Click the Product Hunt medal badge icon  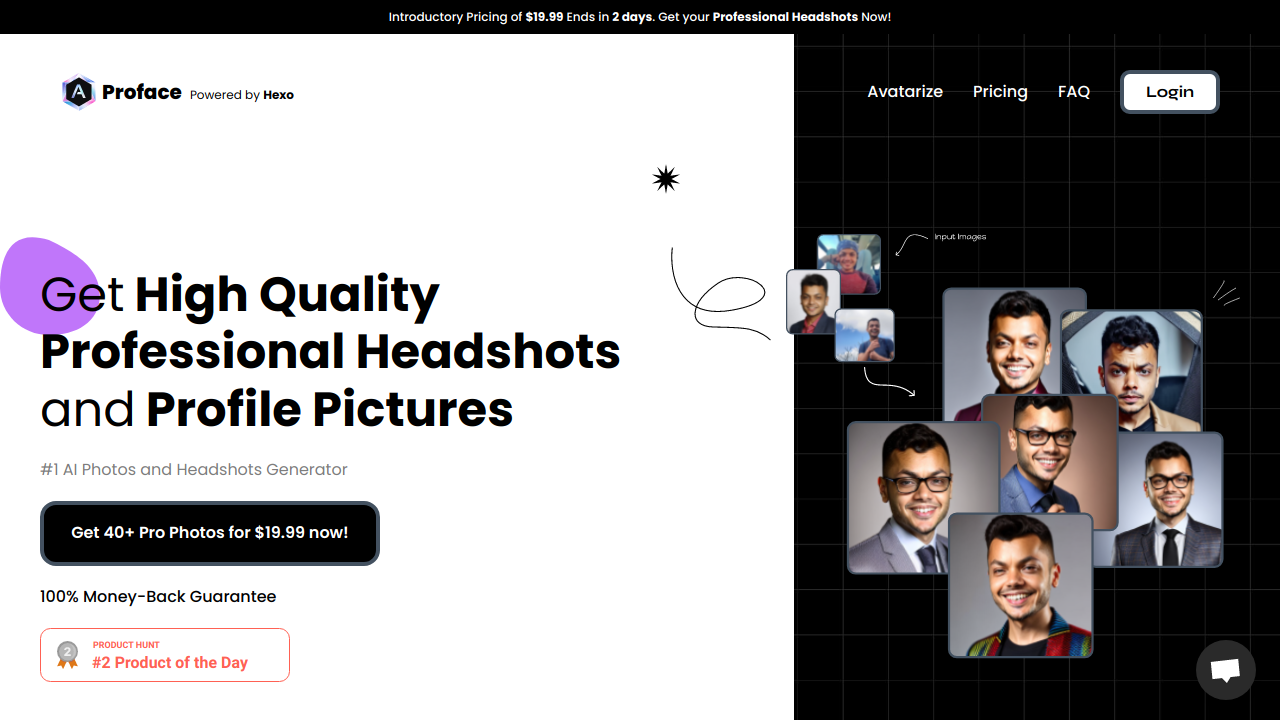pyautogui.click(x=67, y=655)
